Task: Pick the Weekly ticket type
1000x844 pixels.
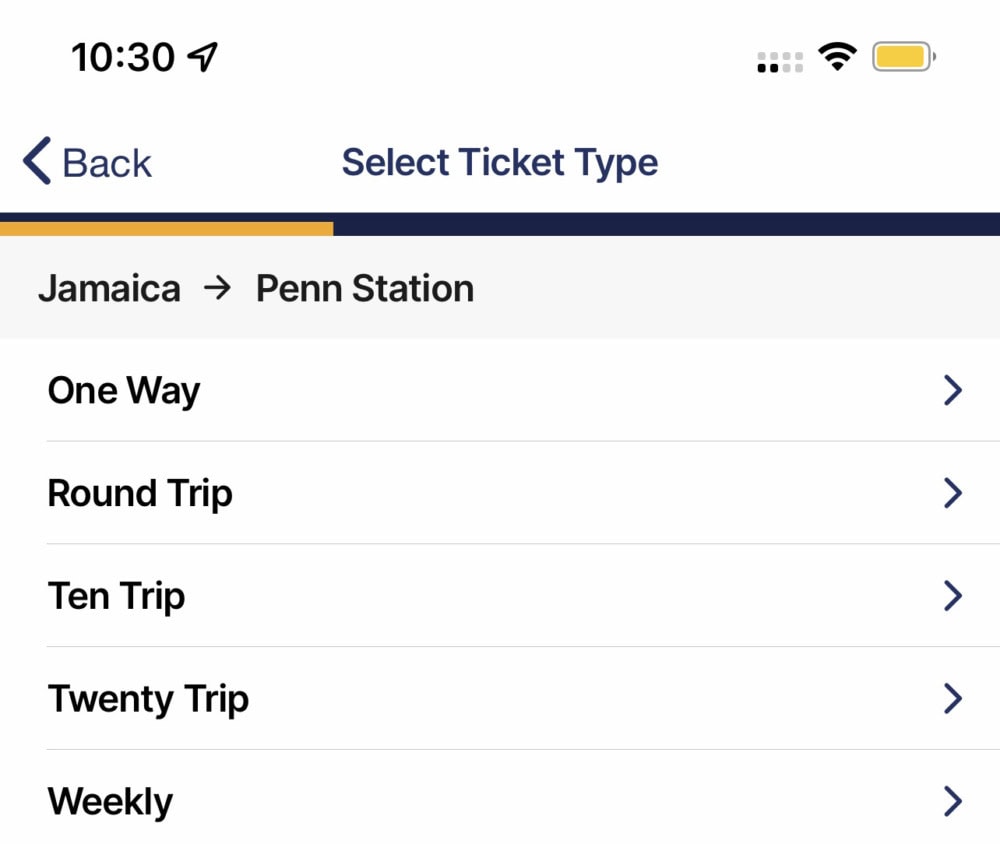Action: pos(500,797)
